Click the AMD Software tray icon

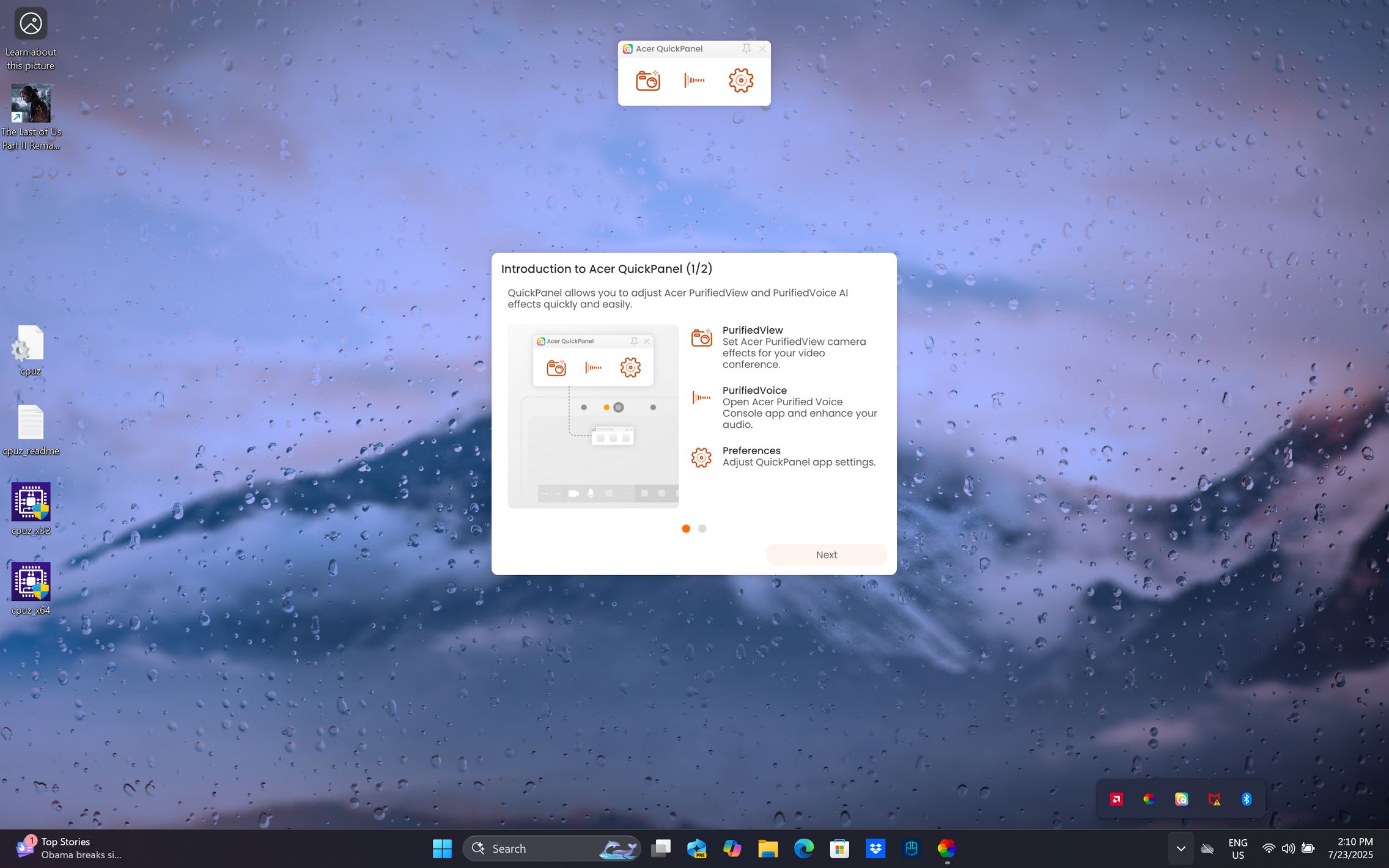[x=1116, y=800]
